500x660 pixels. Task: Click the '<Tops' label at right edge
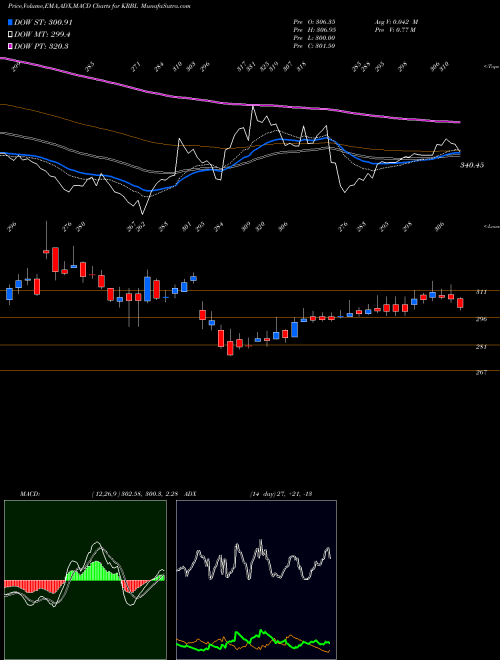coord(491,67)
